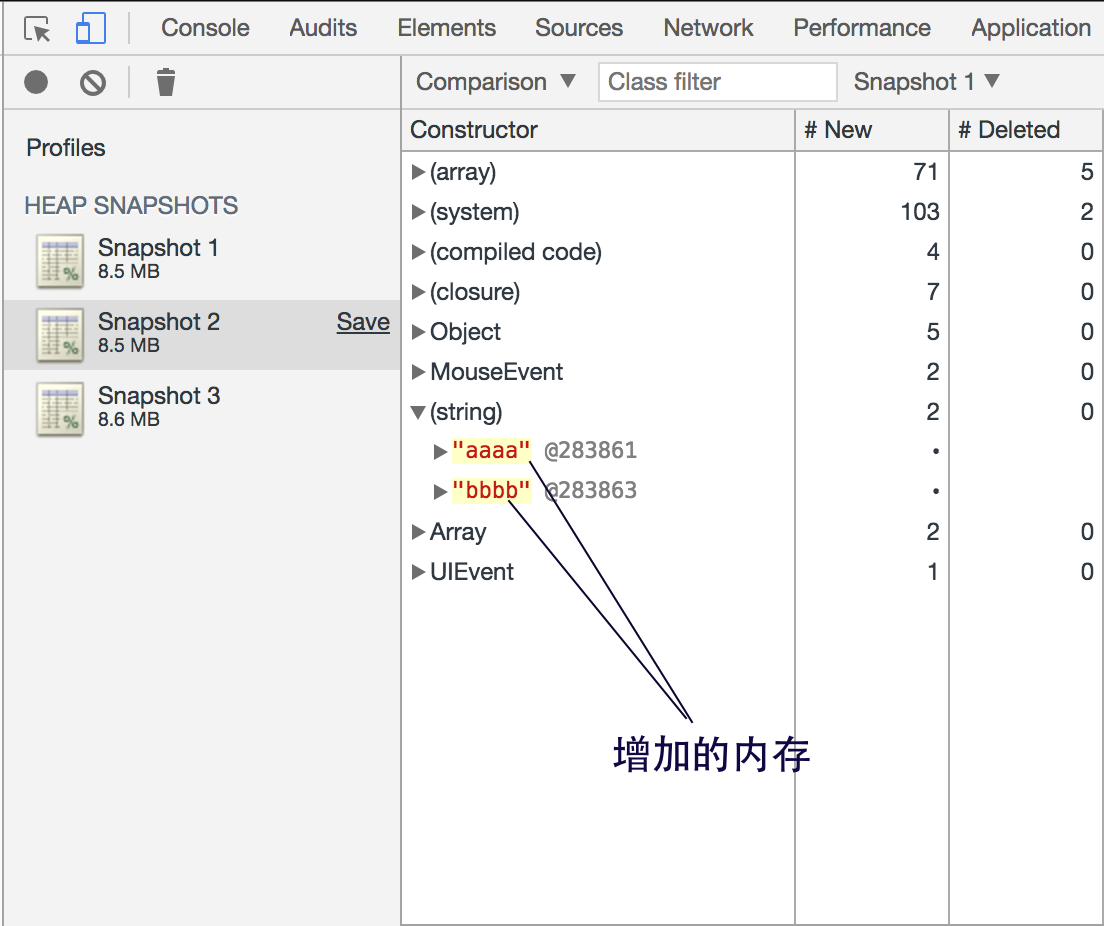Open the Performance tab
The image size is (1104, 926).
pos(862,28)
